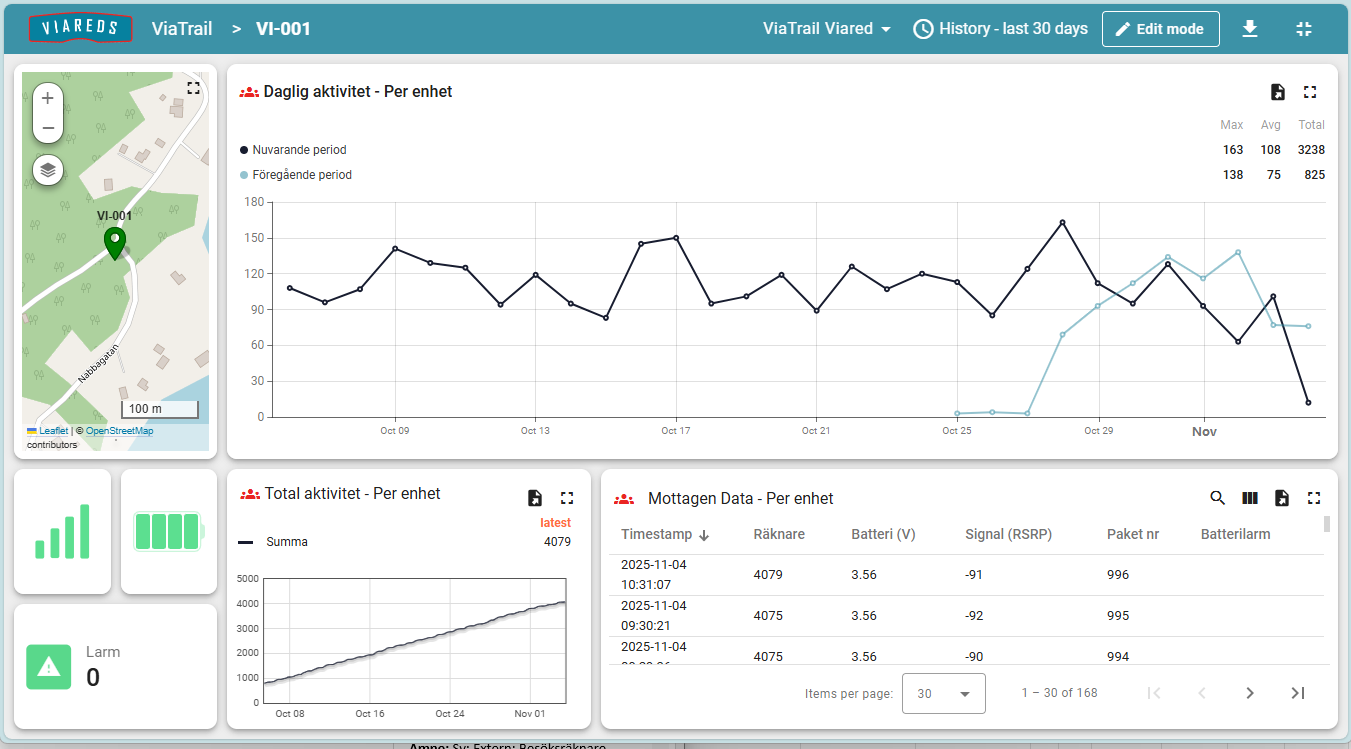
Task: Open the Items per page dropdown
Action: [x=944, y=692]
